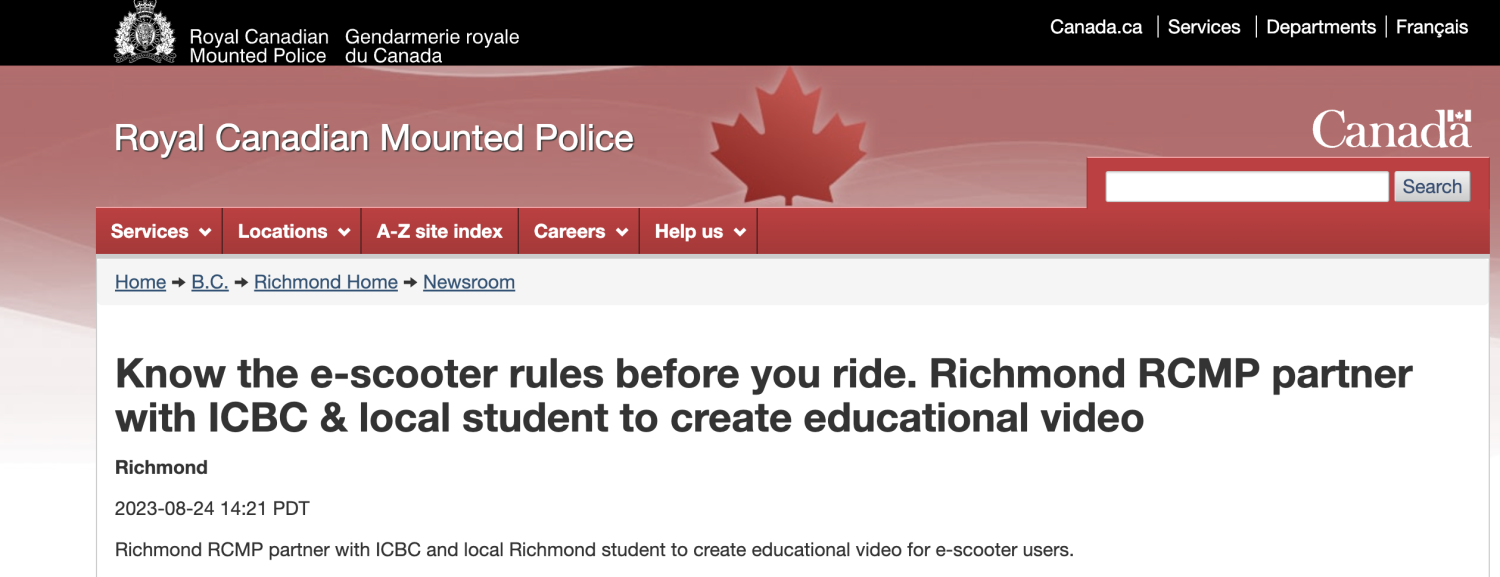Open the Departments menu item
The image size is (1500, 577).
point(1321,27)
